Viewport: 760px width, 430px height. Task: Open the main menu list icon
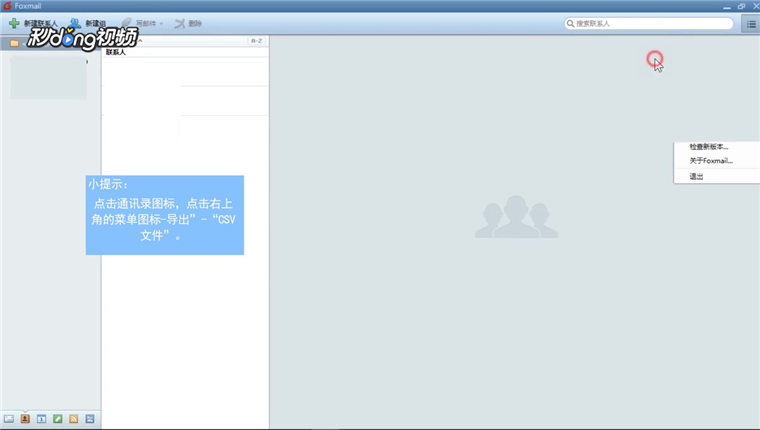pos(751,24)
